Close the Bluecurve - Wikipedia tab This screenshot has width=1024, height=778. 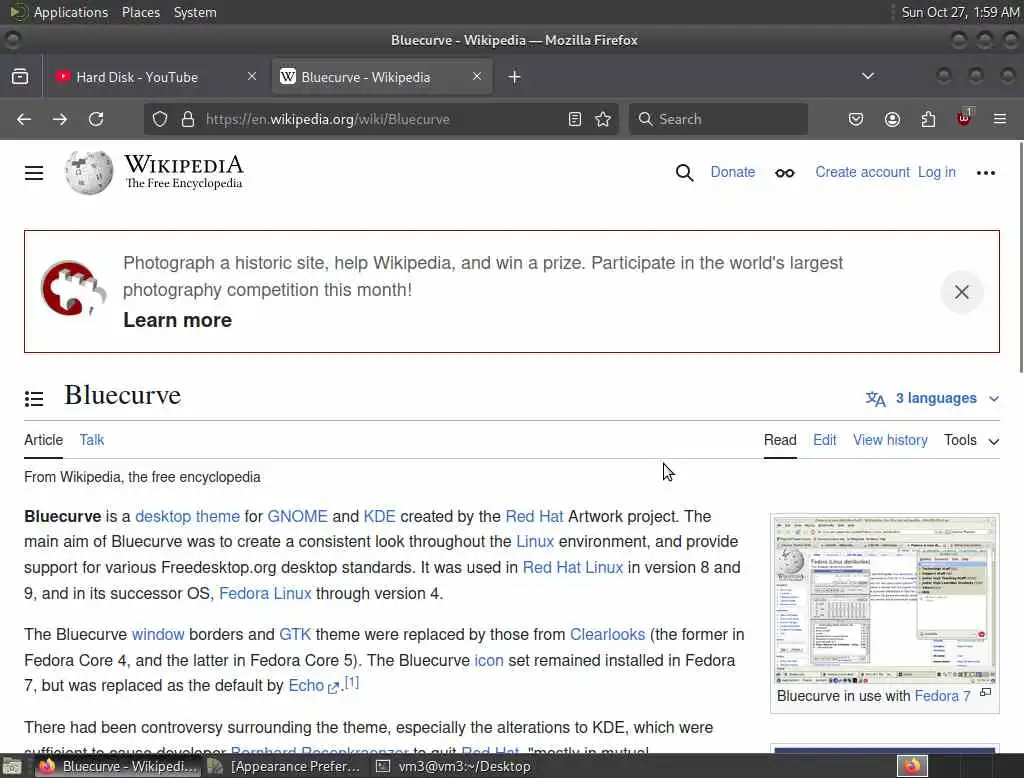click(x=477, y=76)
